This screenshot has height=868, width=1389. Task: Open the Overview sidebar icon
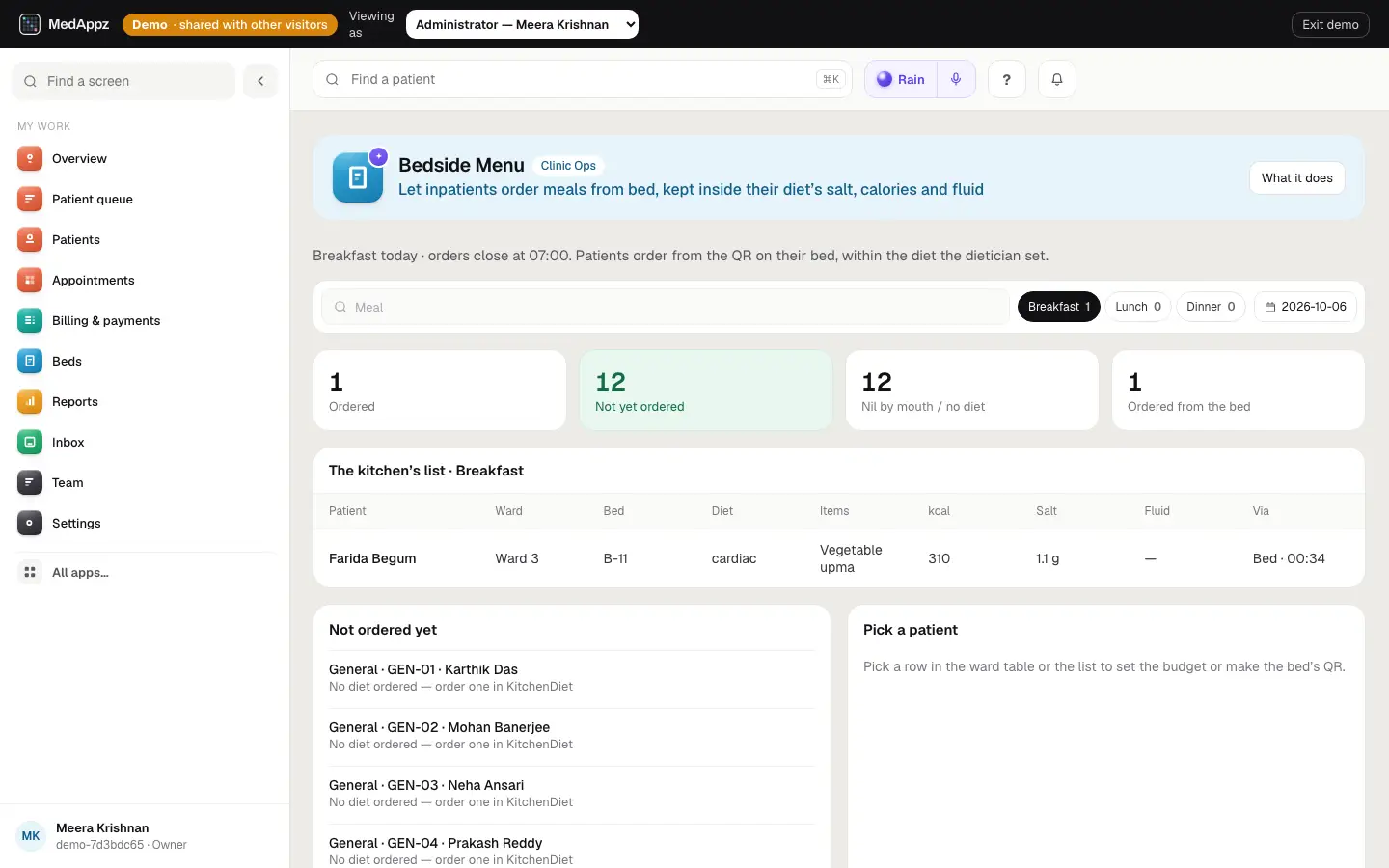pos(30,159)
